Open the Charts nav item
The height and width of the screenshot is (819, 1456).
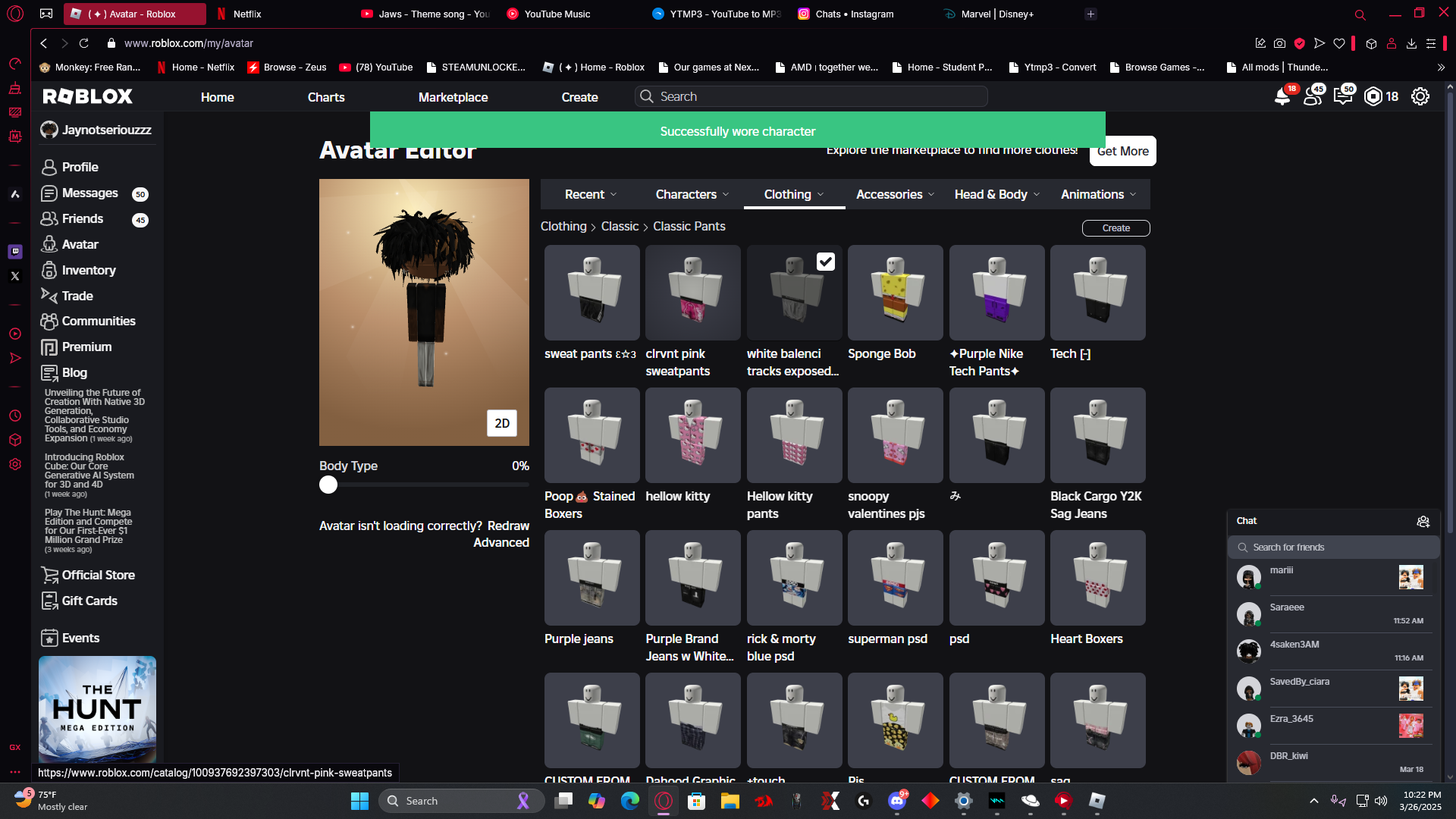326,97
